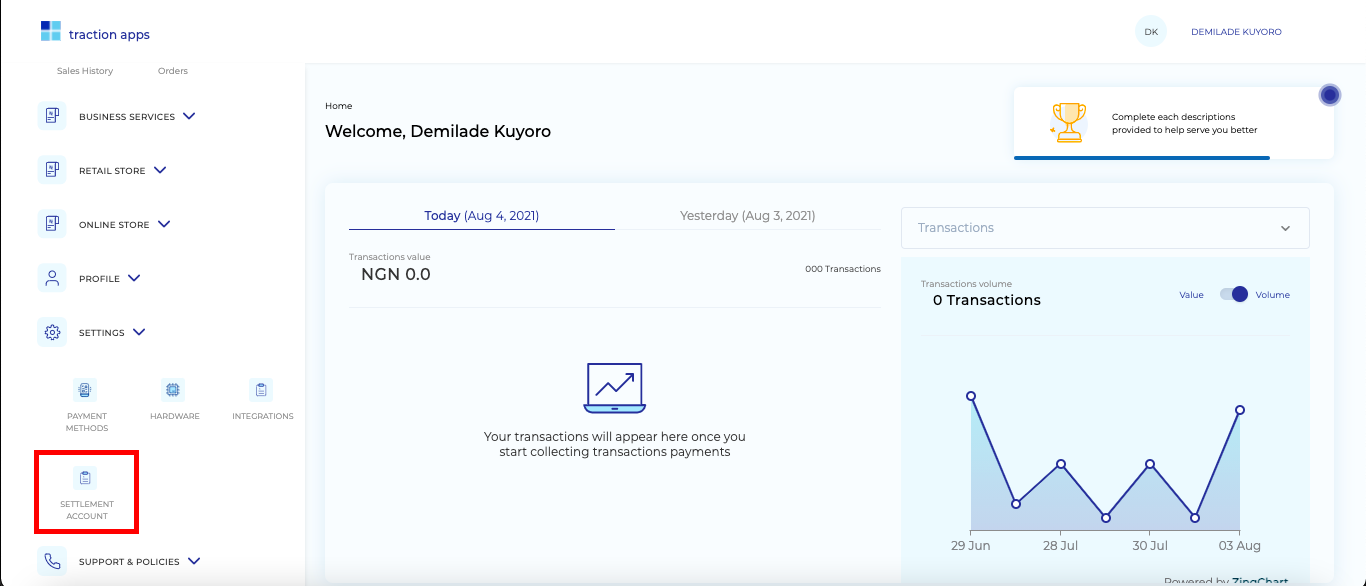The height and width of the screenshot is (586, 1366).
Task: Click the Orders link
Action: [x=172, y=70]
